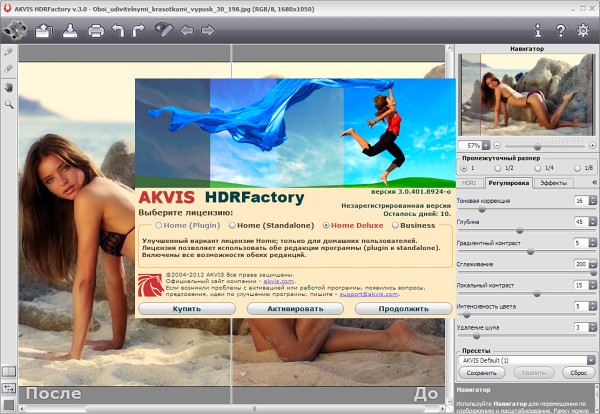Viewport: 600px width, 414px height.
Task: Select the Hand tool
Action: 8,87
